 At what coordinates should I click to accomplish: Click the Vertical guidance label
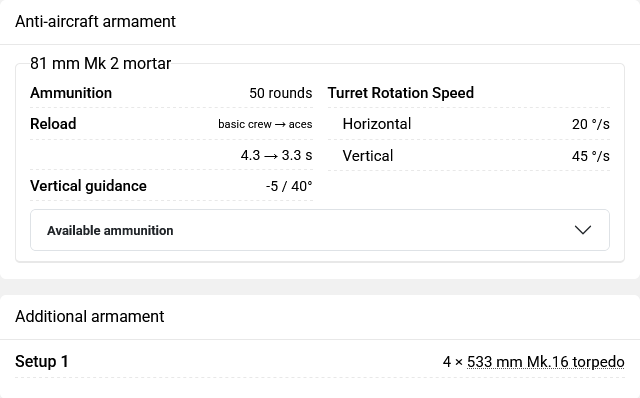pos(88,186)
